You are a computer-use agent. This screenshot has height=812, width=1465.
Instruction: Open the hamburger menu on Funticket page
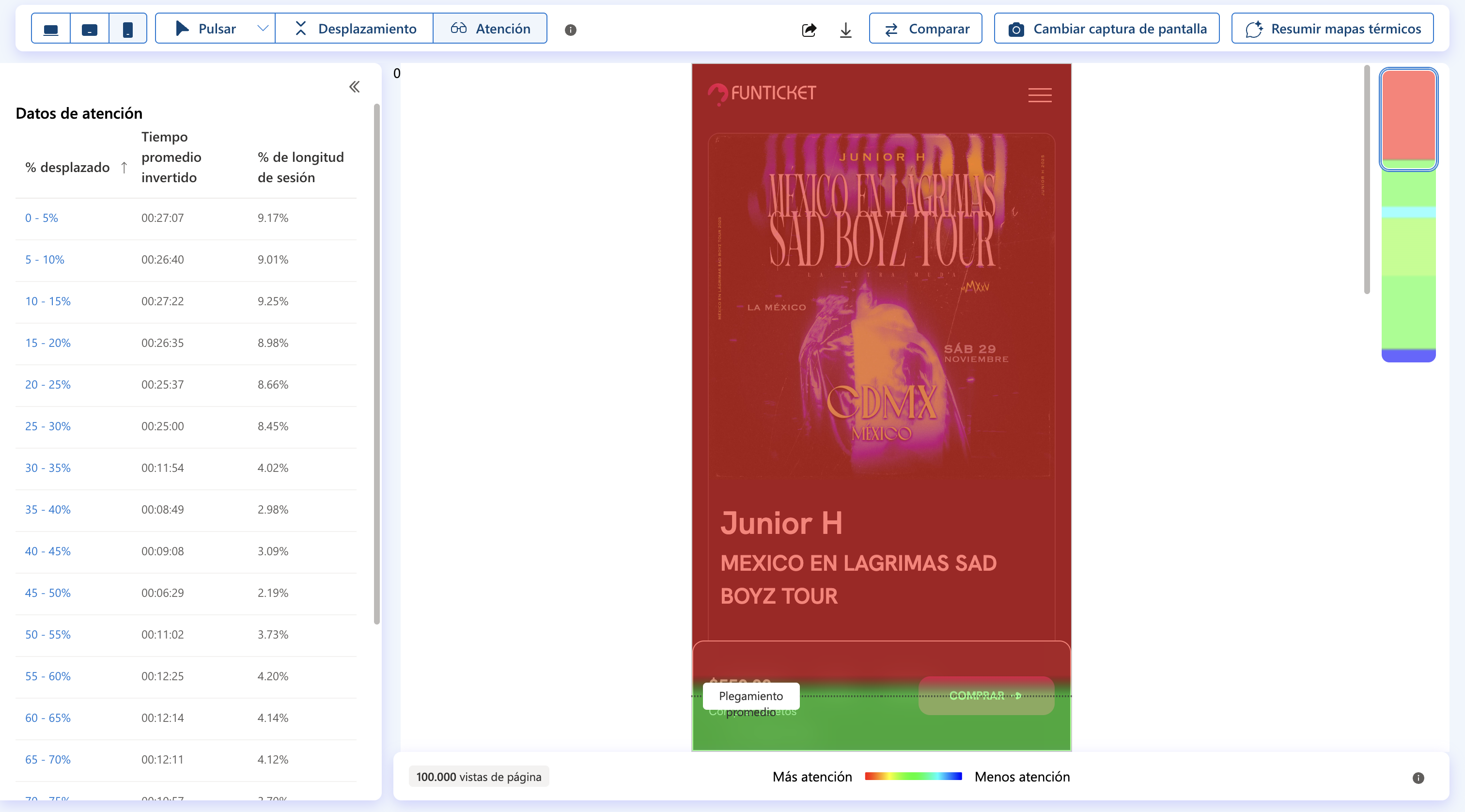tap(1040, 95)
